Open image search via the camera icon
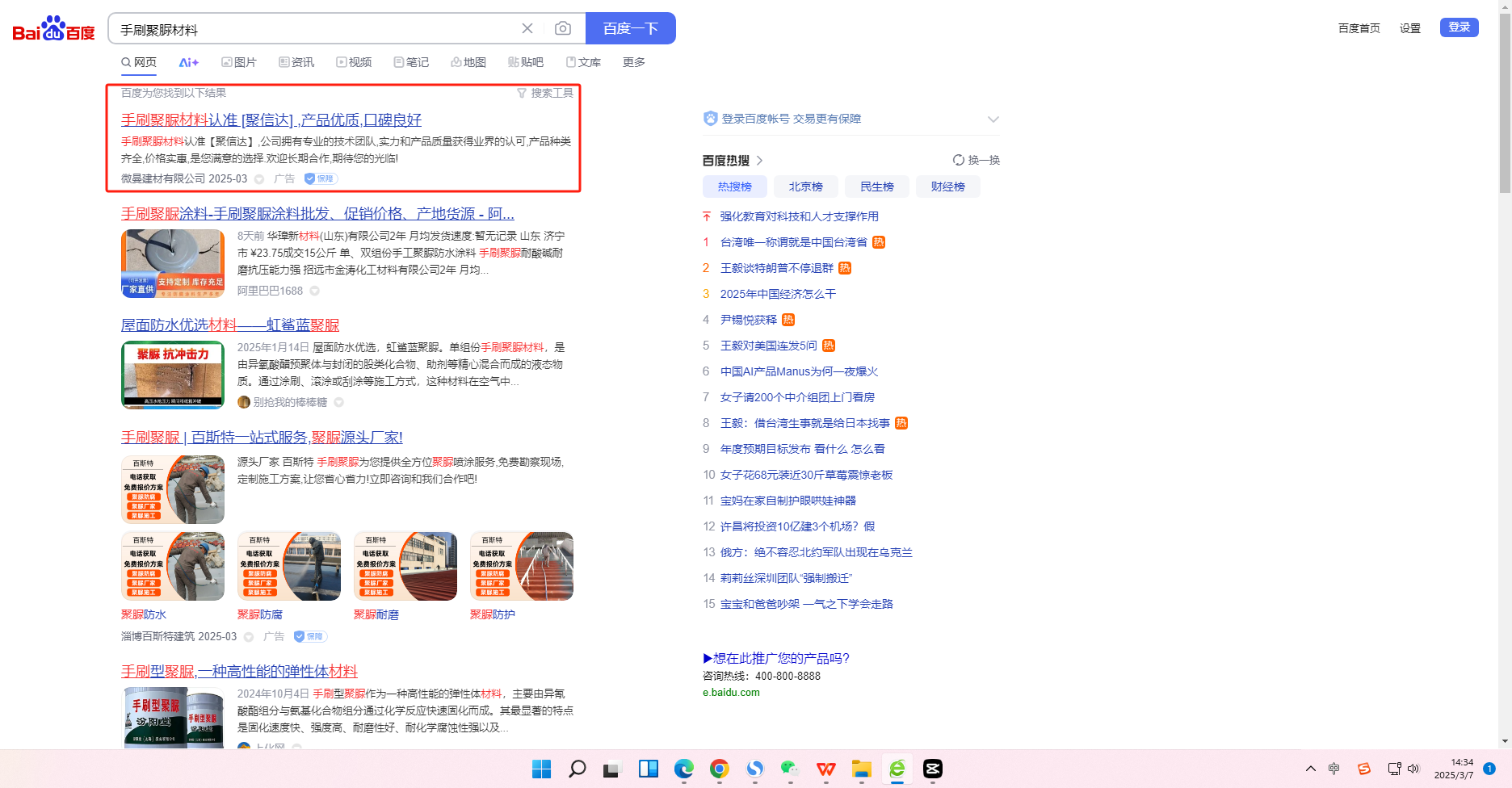 (563, 29)
